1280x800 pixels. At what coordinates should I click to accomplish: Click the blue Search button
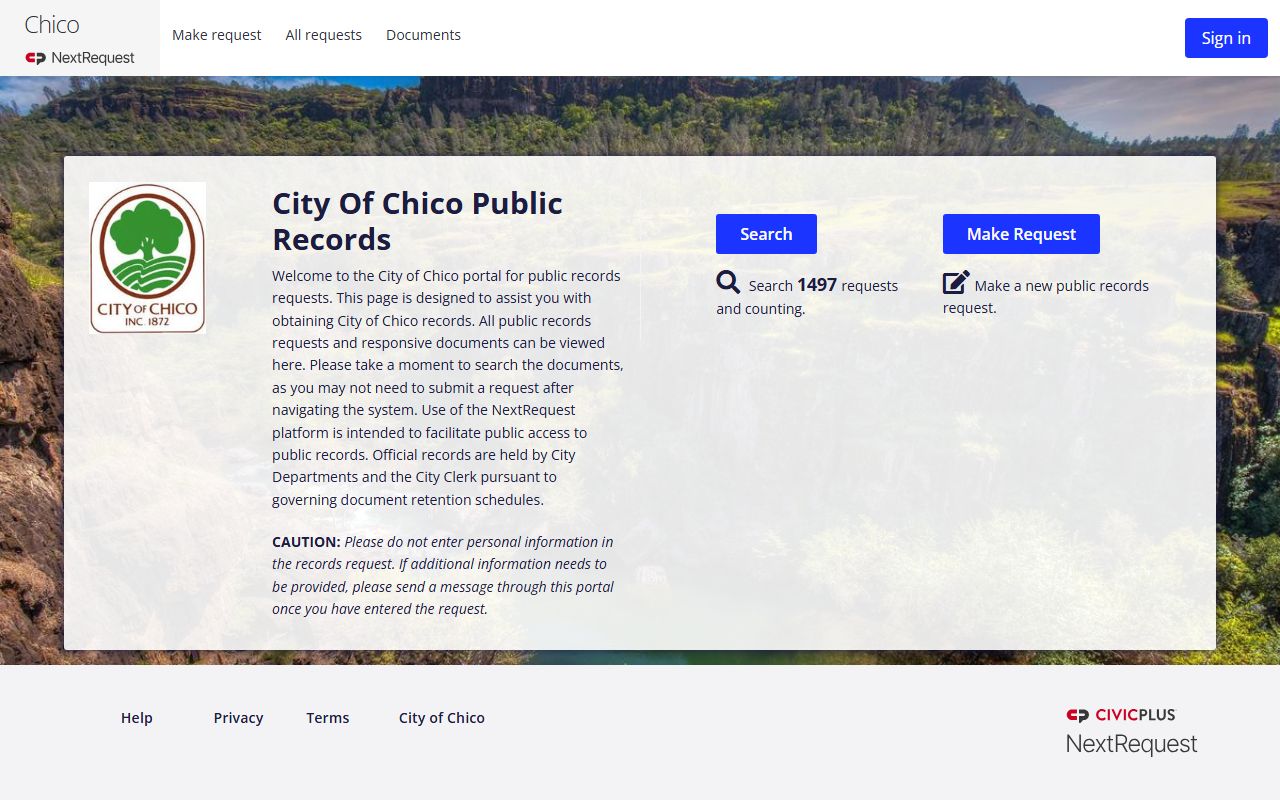766,234
